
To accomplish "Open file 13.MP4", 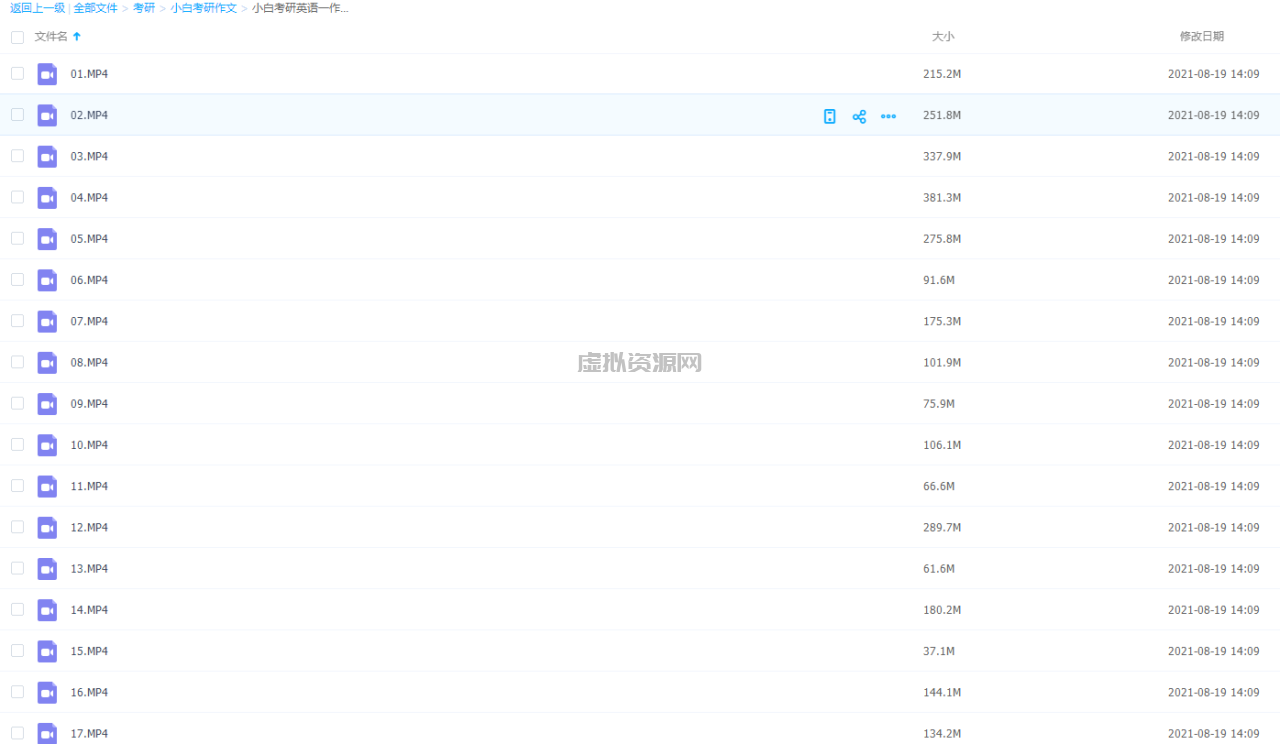I will pos(89,568).
